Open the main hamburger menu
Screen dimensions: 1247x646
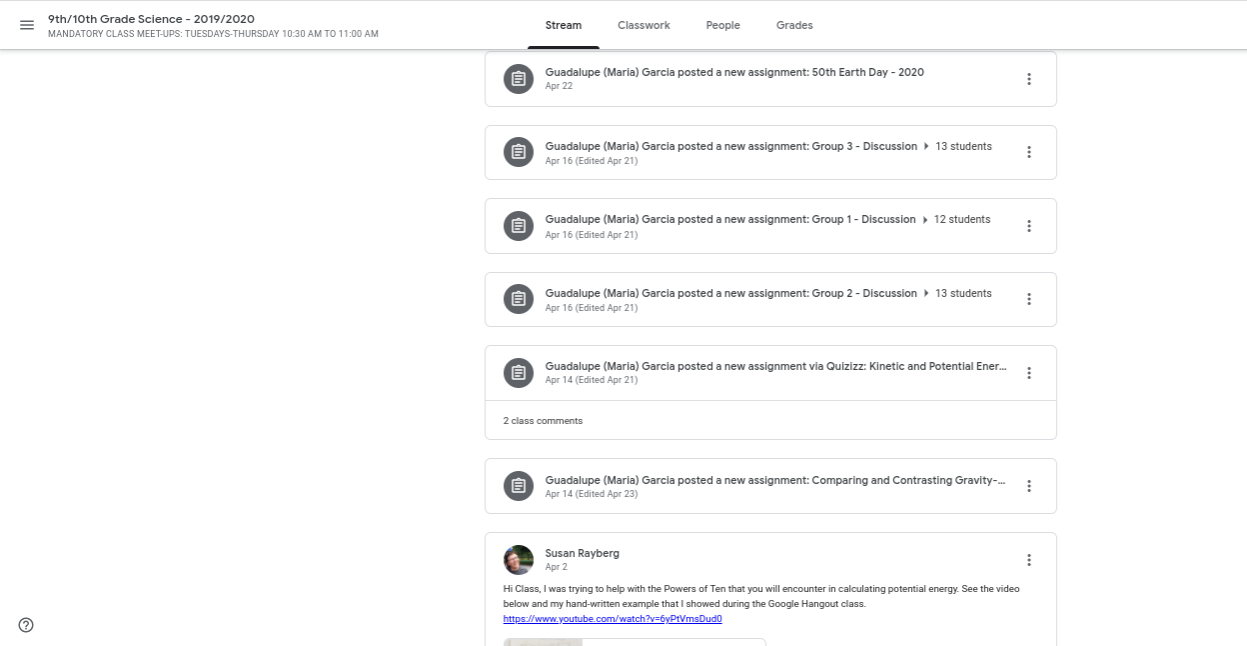click(x=27, y=25)
